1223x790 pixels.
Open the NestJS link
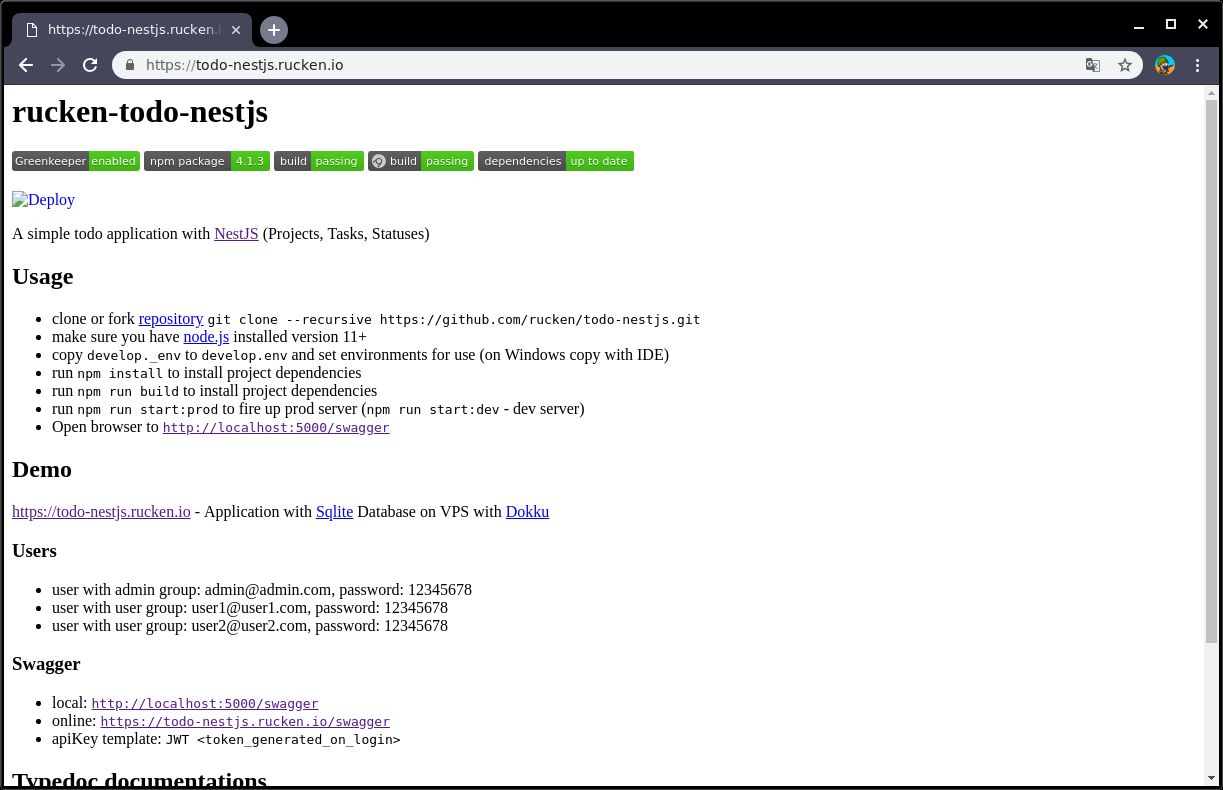236,233
